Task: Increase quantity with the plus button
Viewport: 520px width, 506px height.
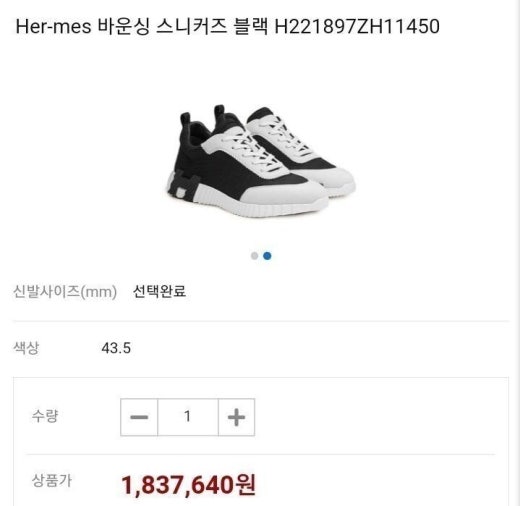Action: point(236,417)
